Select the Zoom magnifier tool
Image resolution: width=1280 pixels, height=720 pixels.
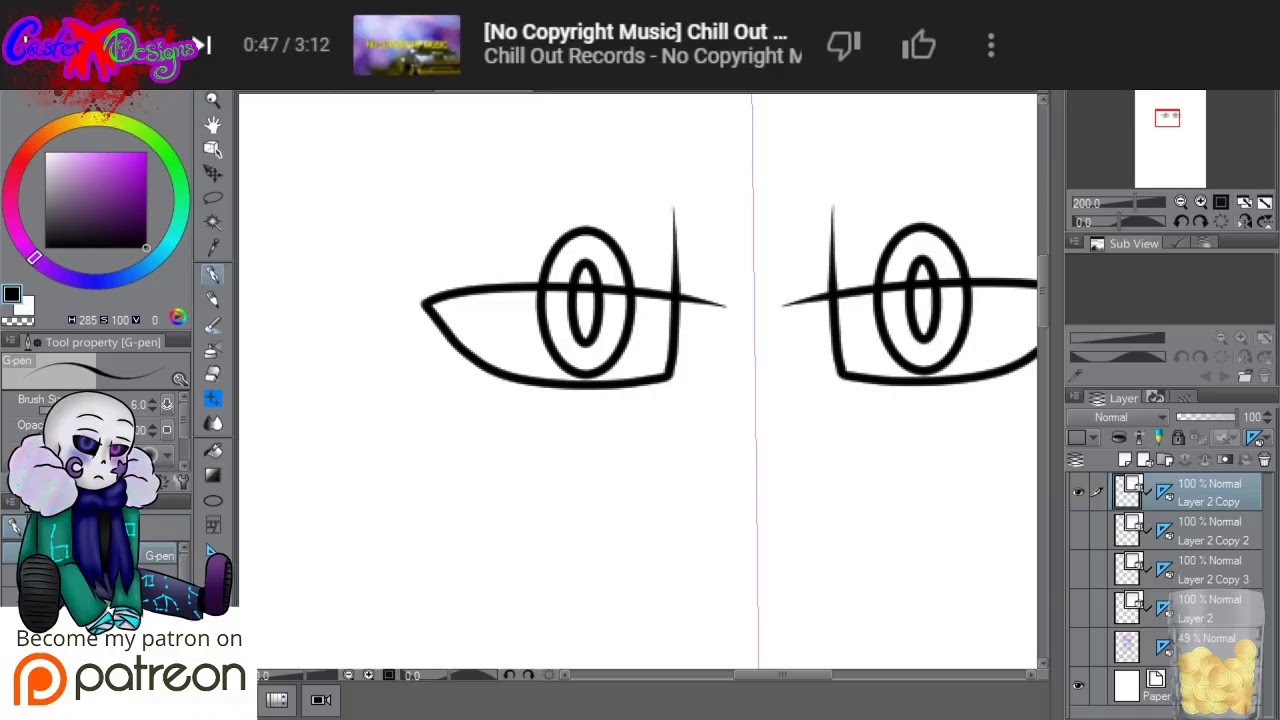[x=213, y=100]
